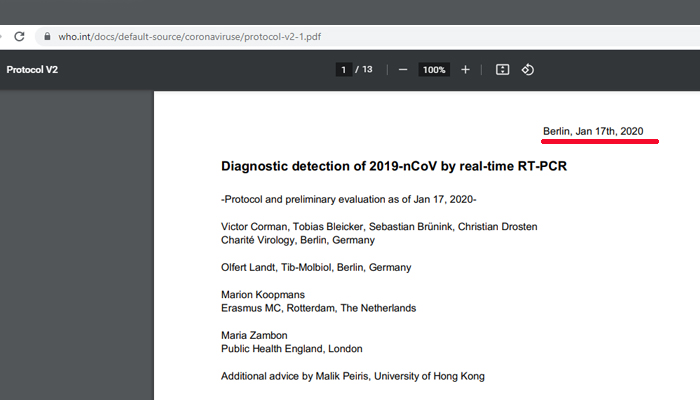
Task: Click the total page count 13
Action: [367, 70]
